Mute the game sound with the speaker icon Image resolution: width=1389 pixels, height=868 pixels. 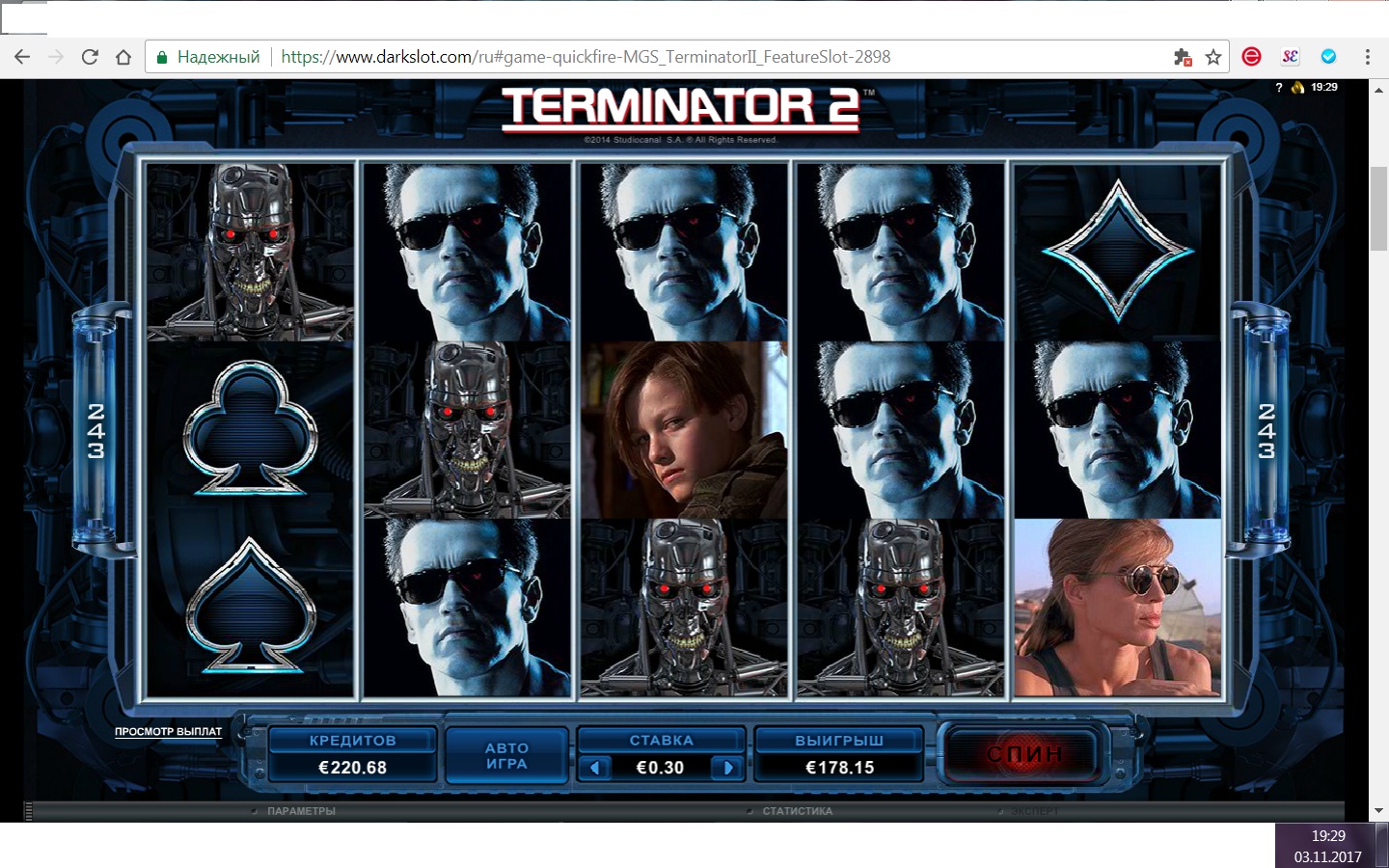(x=1298, y=88)
